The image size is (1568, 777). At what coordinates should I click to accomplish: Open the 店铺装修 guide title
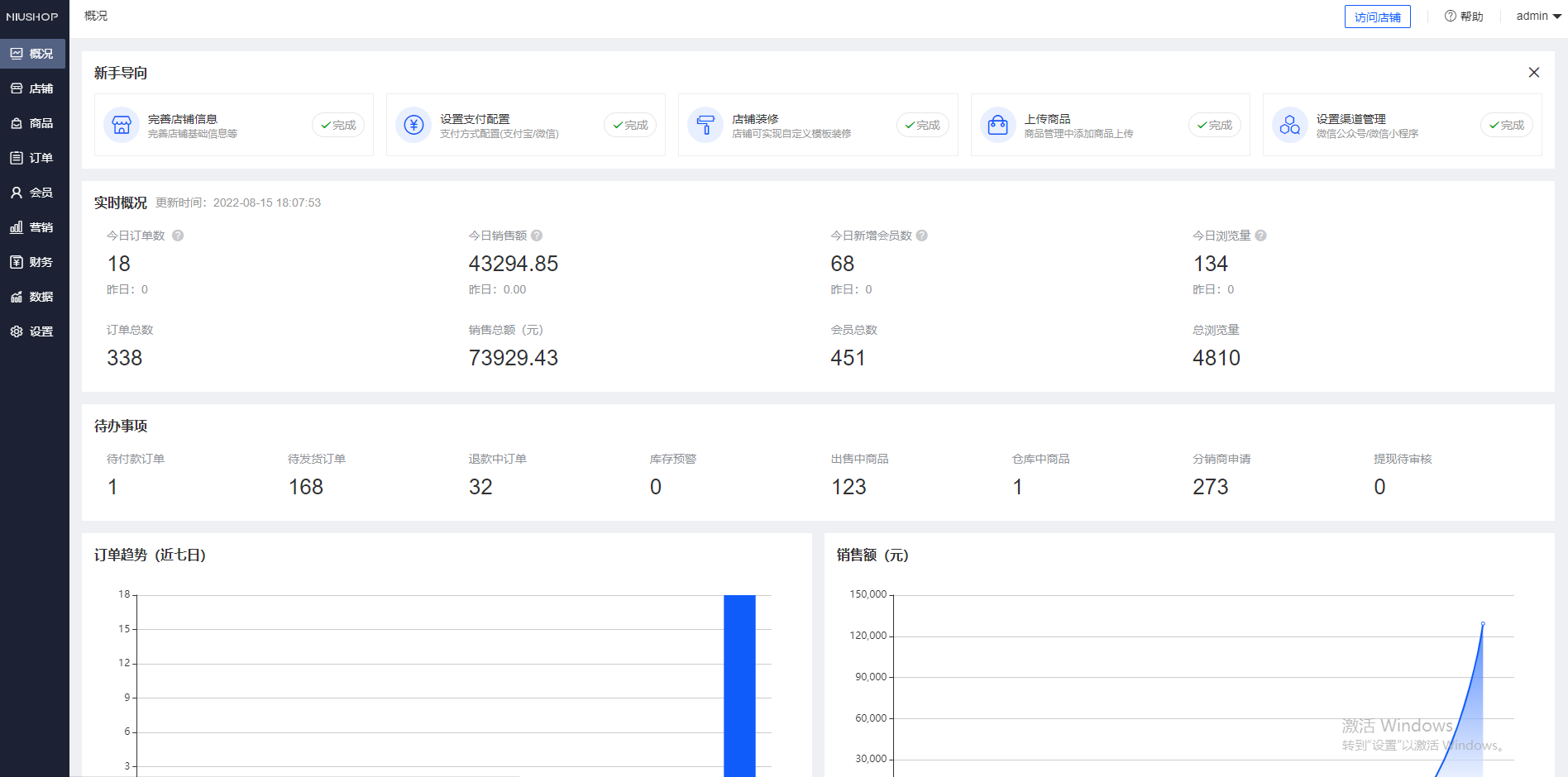755,119
